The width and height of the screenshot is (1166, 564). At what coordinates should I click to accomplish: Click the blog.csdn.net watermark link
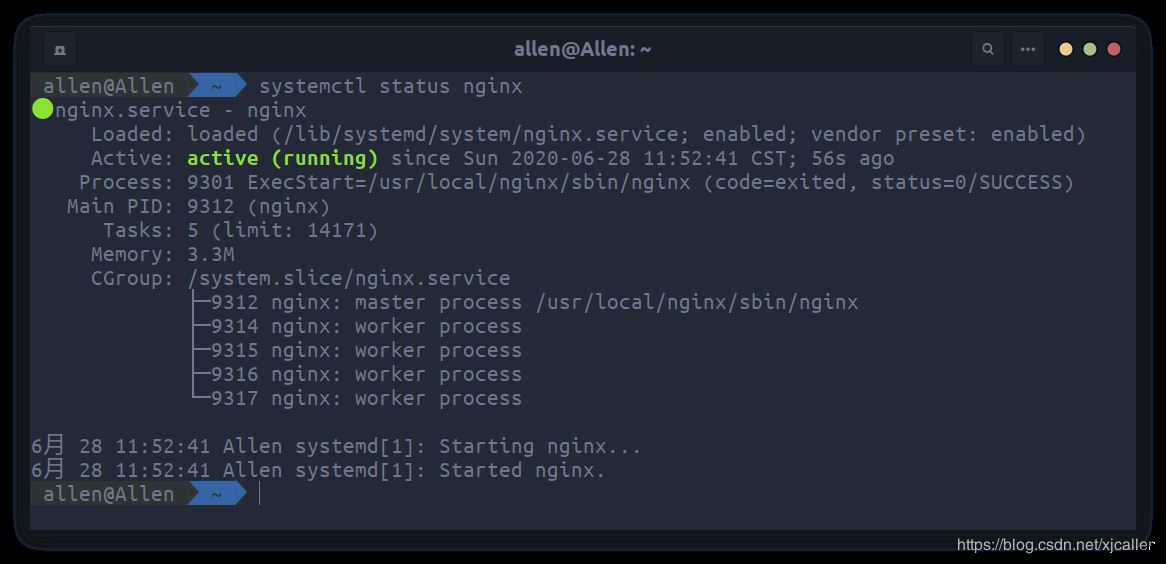click(1055, 545)
